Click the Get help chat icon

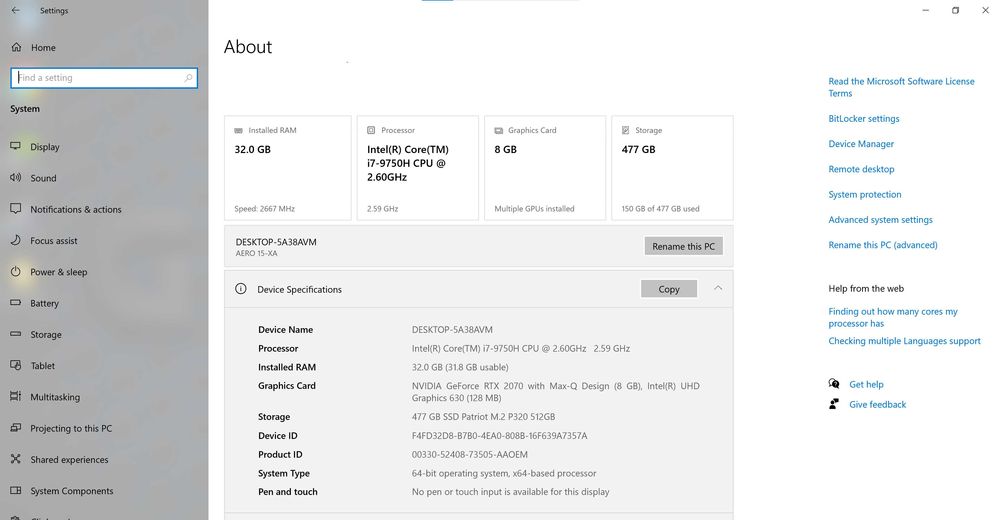click(x=834, y=383)
